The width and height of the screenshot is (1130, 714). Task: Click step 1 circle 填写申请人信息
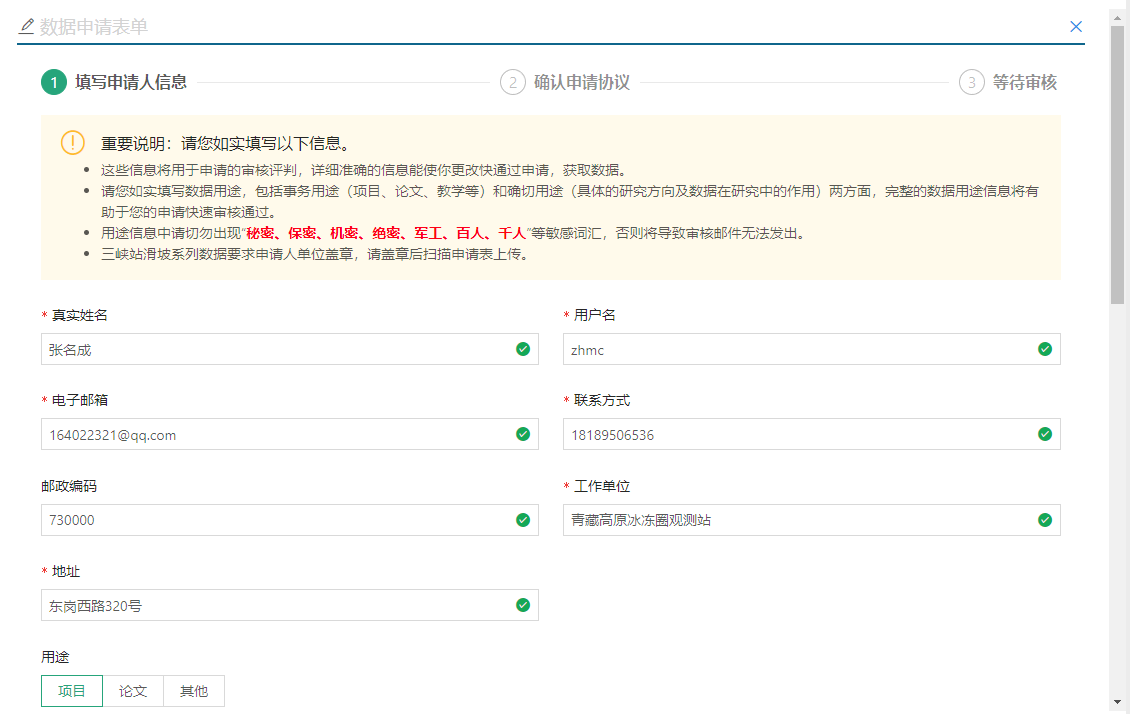coord(53,82)
